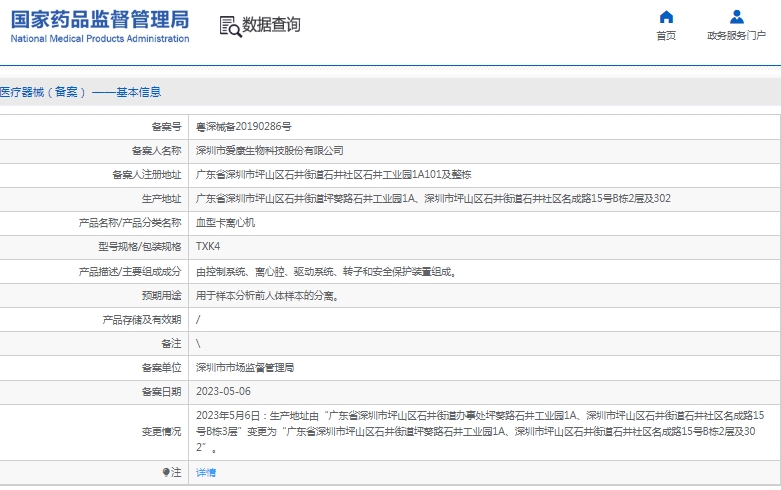Click the backslash value for 备注
781x490 pixels.
pos(198,344)
